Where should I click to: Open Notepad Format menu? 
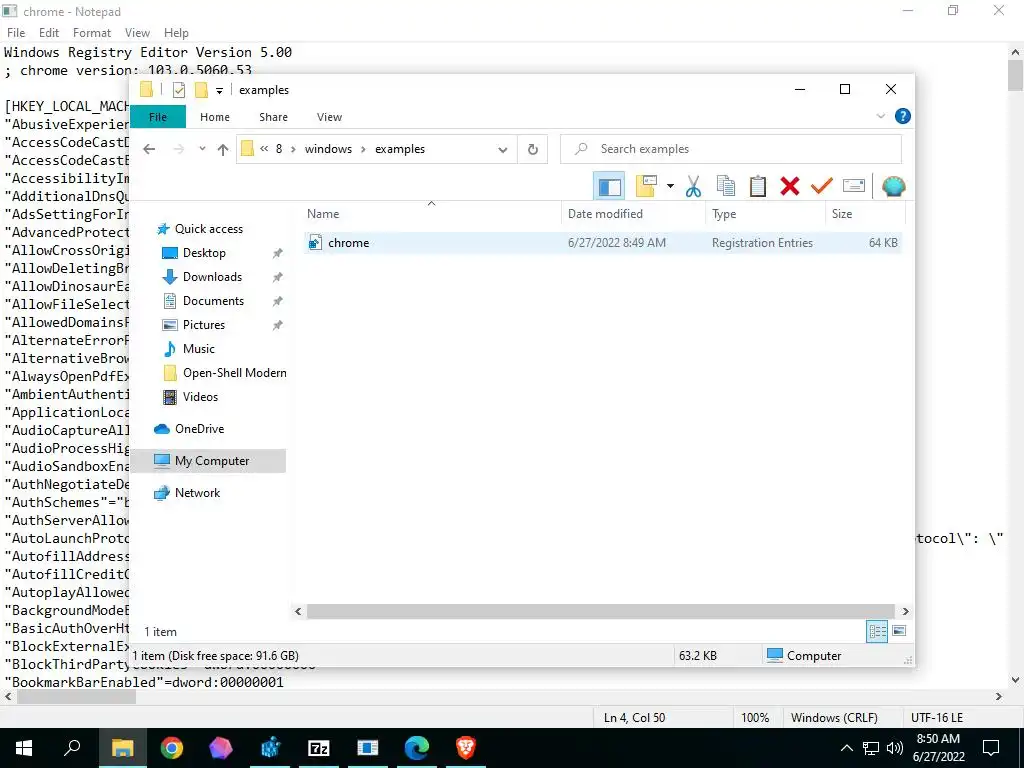tap(91, 33)
